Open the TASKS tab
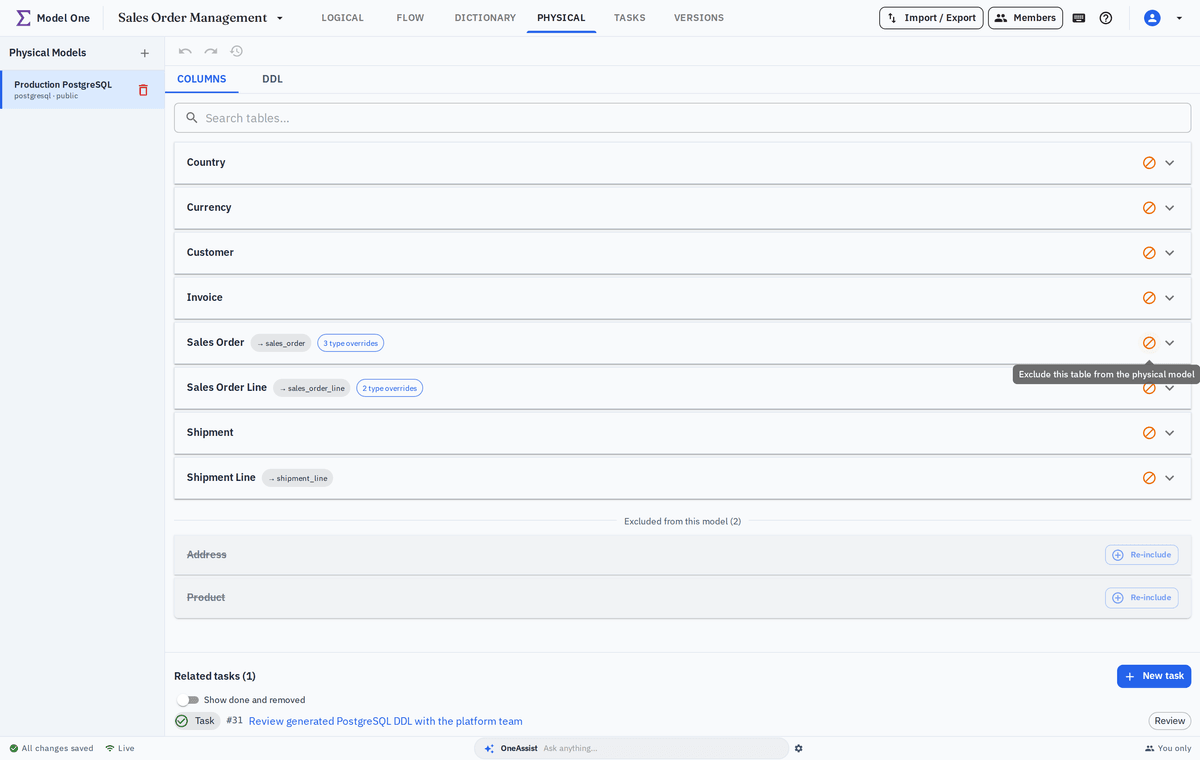This screenshot has width=1200, height=760. 629,18
